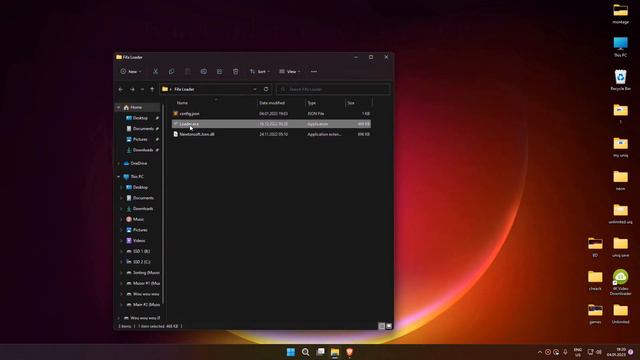Open the Sort dropdown menu
This screenshot has height=360, width=640.
pos(260,71)
